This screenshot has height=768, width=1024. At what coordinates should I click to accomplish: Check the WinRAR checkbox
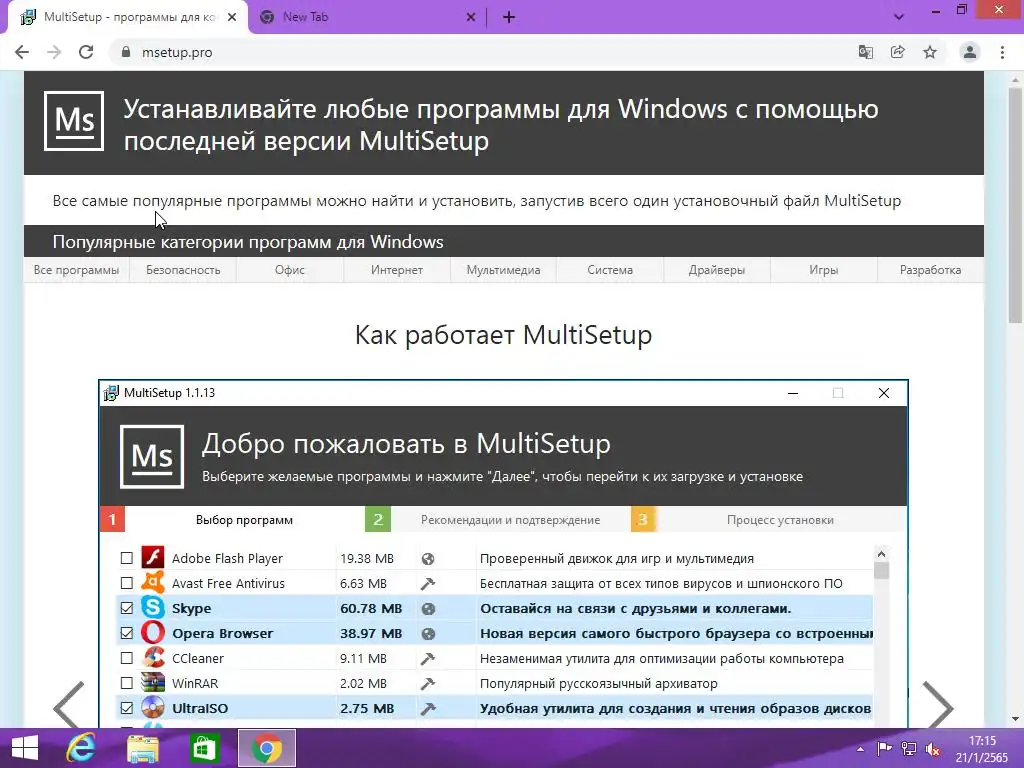point(127,683)
